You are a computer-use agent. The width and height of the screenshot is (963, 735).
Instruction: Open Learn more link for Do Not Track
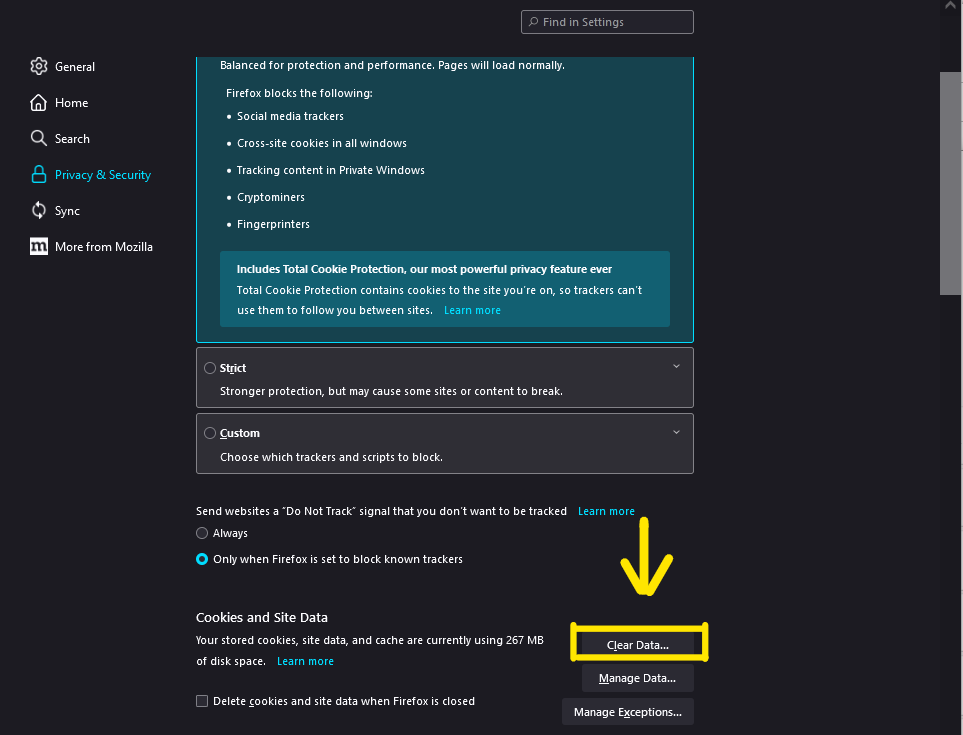pyautogui.click(x=606, y=512)
